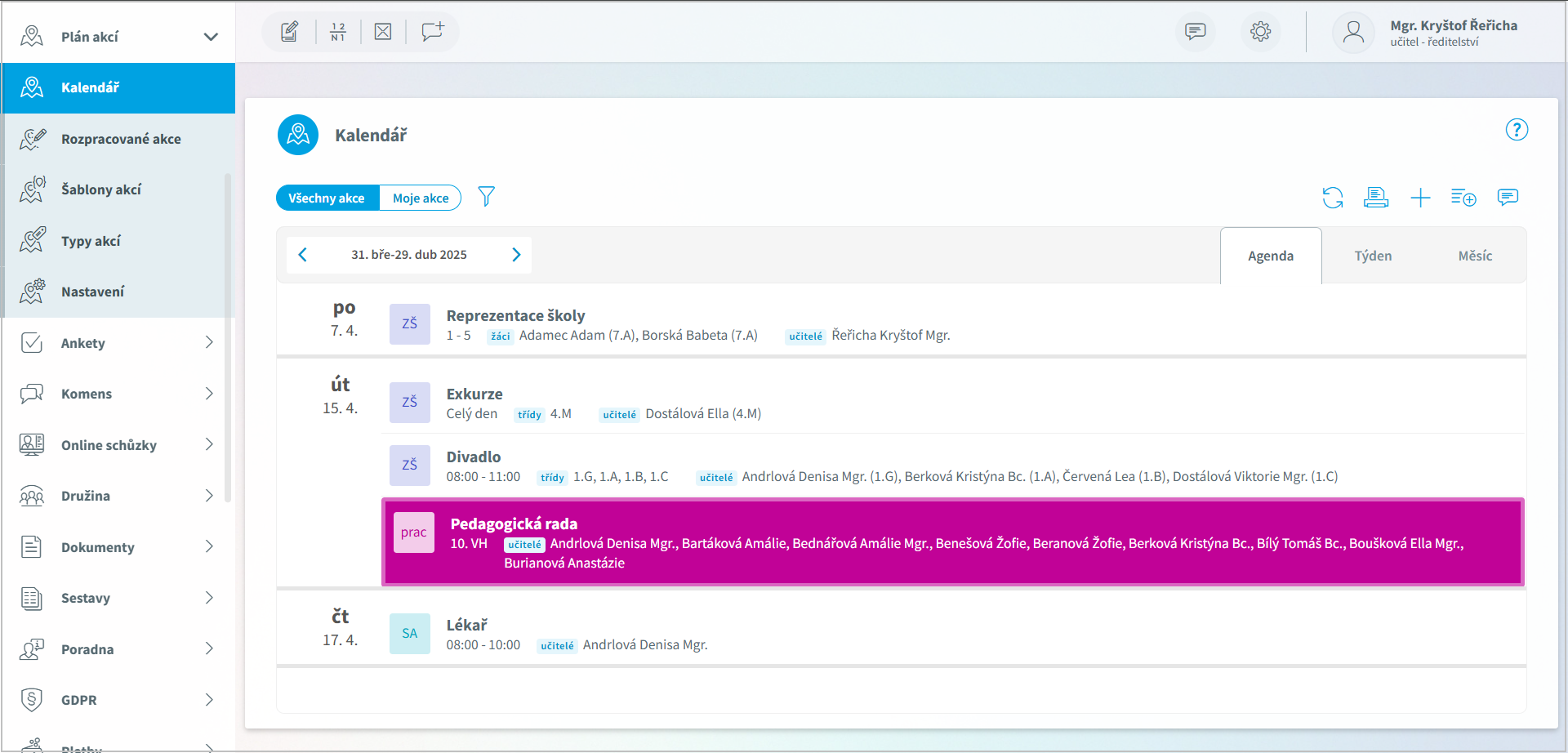
Task: Click the ZŠ badge next to Divadlo
Action: coord(410,466)
